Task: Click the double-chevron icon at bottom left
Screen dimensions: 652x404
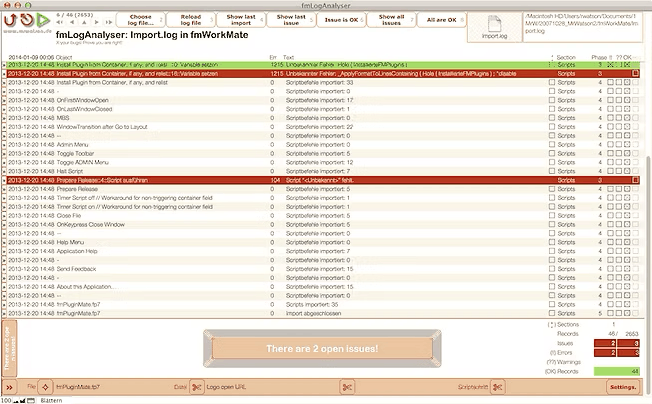Action: [x=9, y=387]
